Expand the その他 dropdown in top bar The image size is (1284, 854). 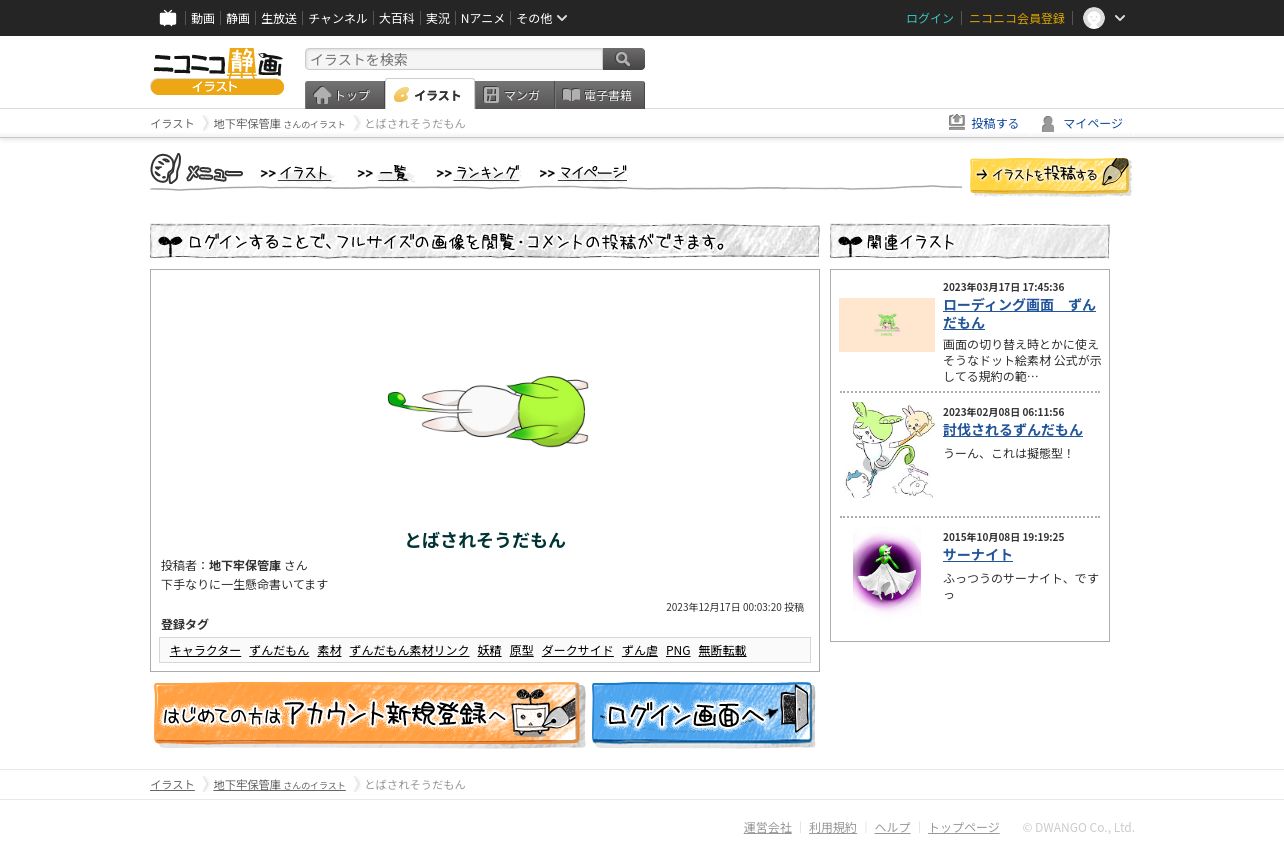(x=542, y=18)
